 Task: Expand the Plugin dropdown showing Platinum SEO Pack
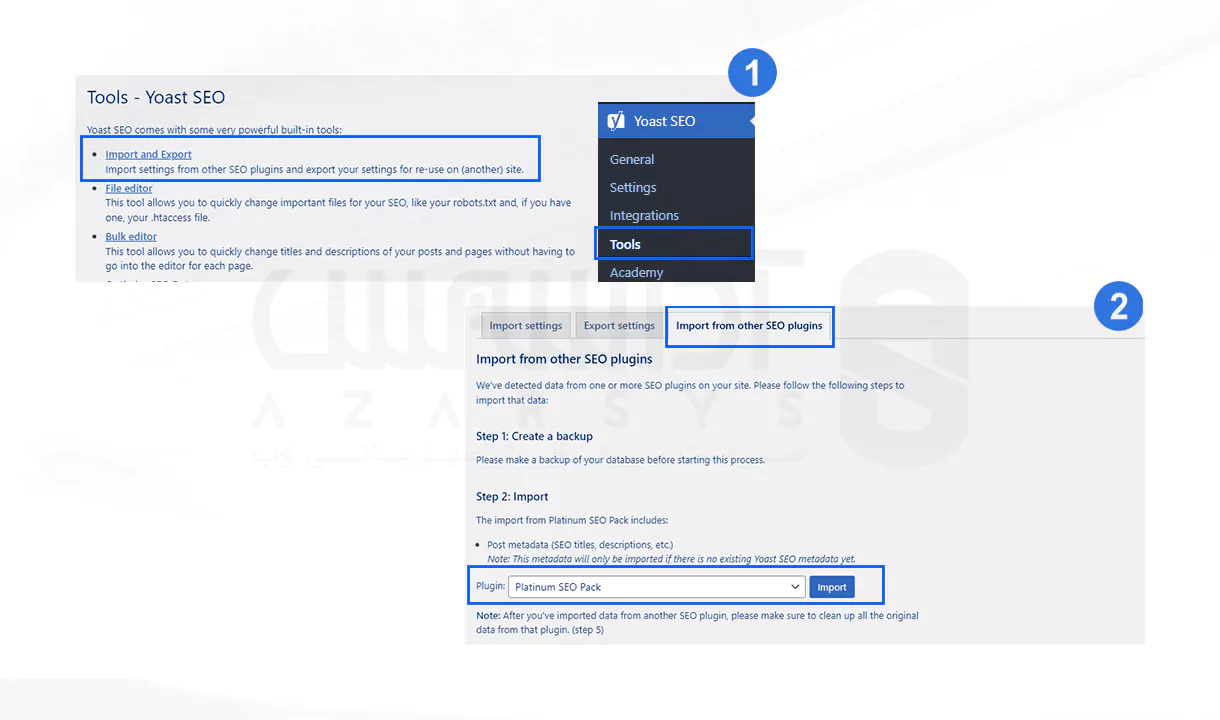(x=656, y=587)
